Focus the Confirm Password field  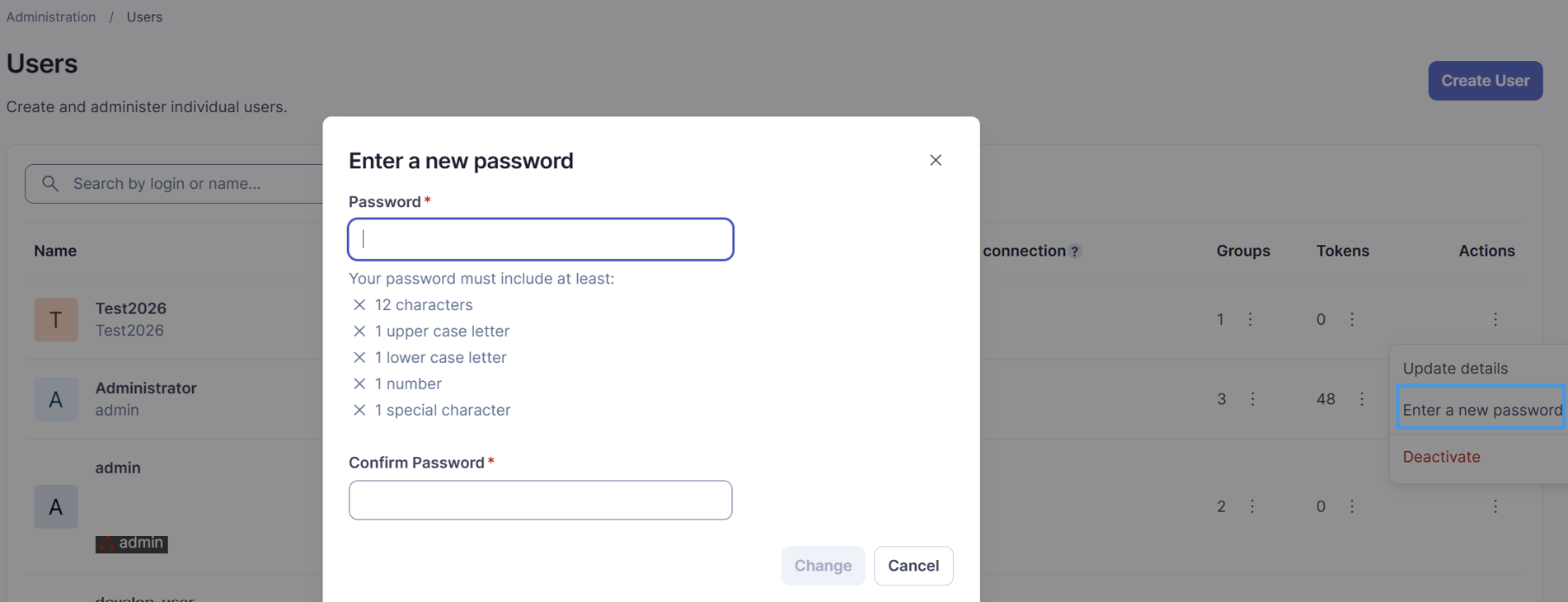click(x=540, y=500)
